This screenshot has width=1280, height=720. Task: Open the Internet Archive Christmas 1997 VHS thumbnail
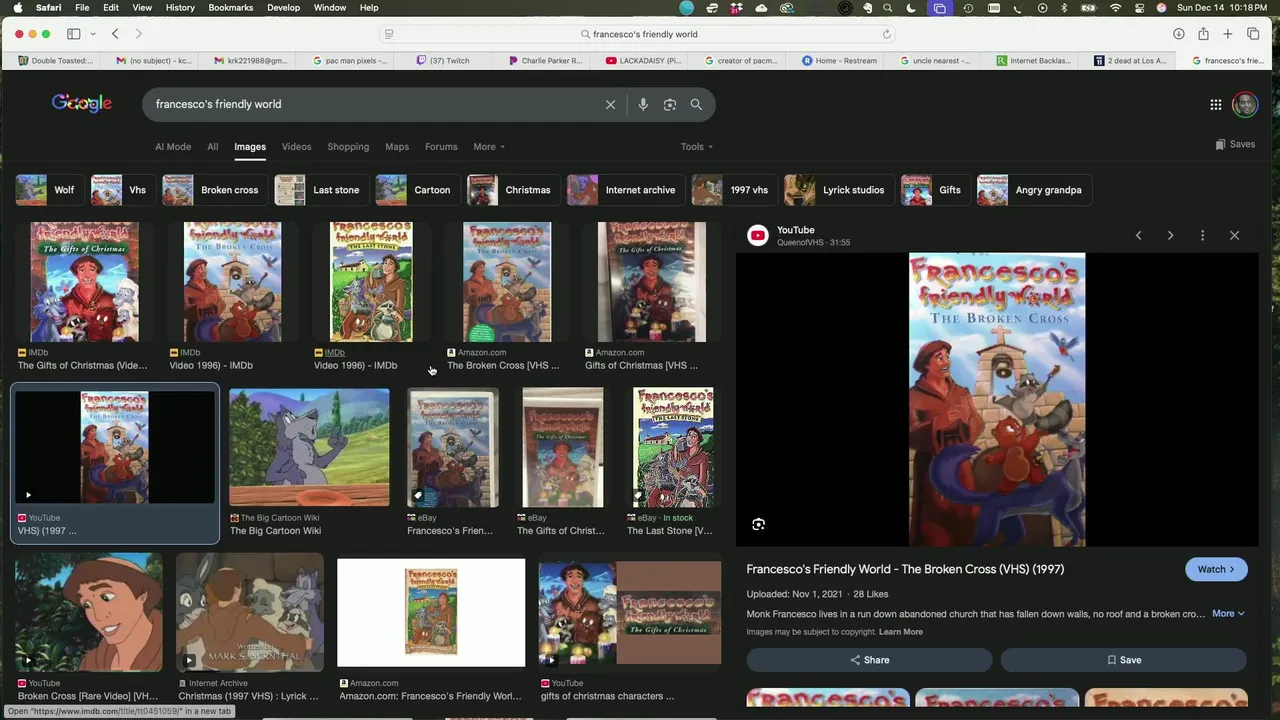250,611
